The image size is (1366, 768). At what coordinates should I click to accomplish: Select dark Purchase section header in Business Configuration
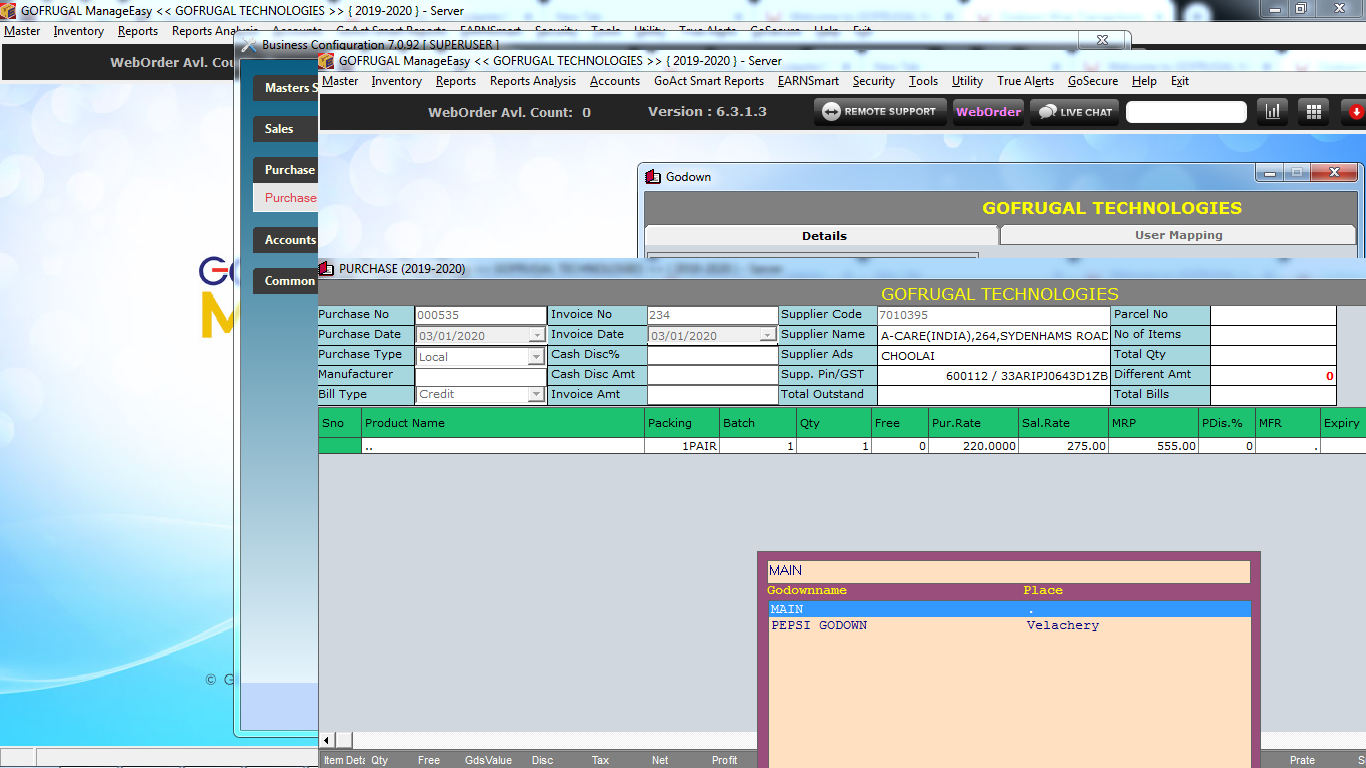click(286, 170)
